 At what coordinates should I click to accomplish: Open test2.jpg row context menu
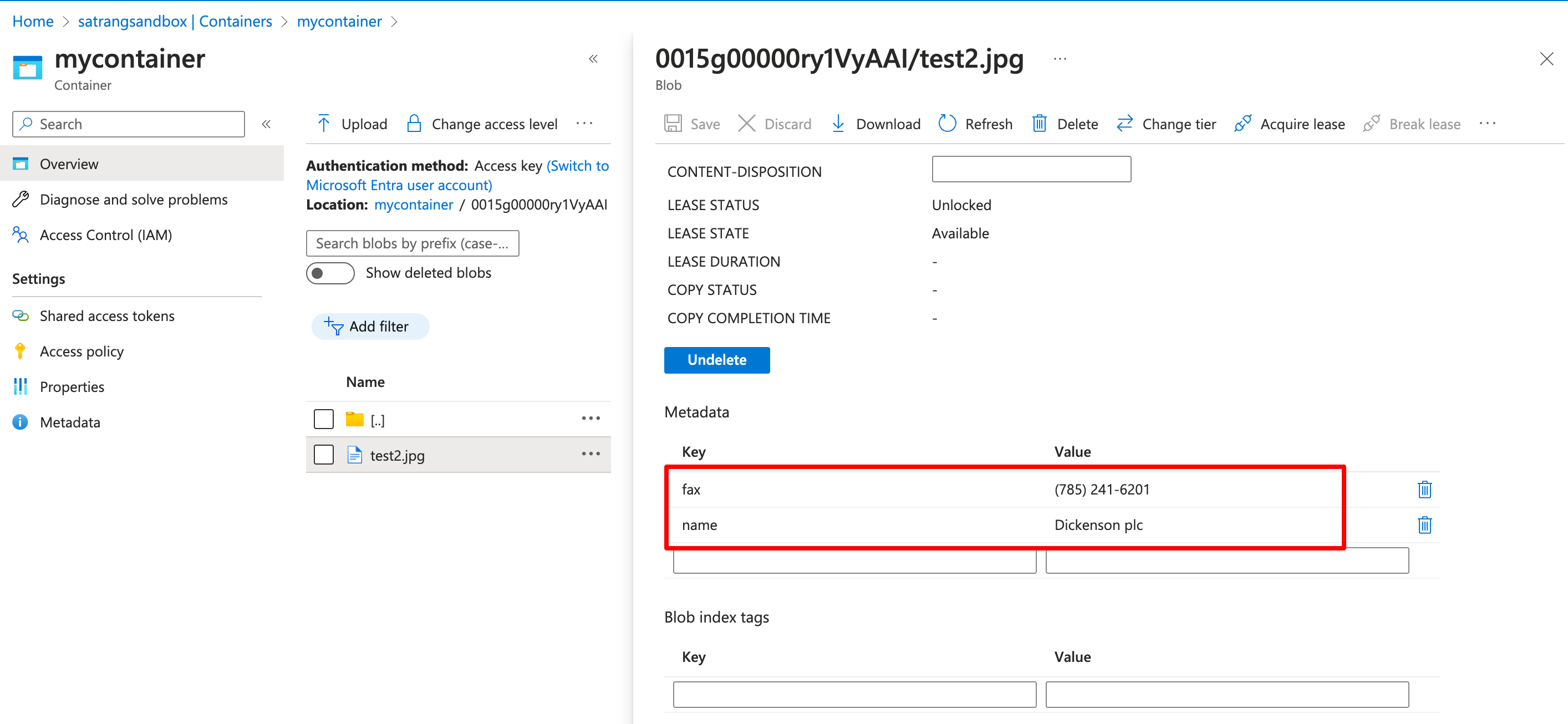590,454
